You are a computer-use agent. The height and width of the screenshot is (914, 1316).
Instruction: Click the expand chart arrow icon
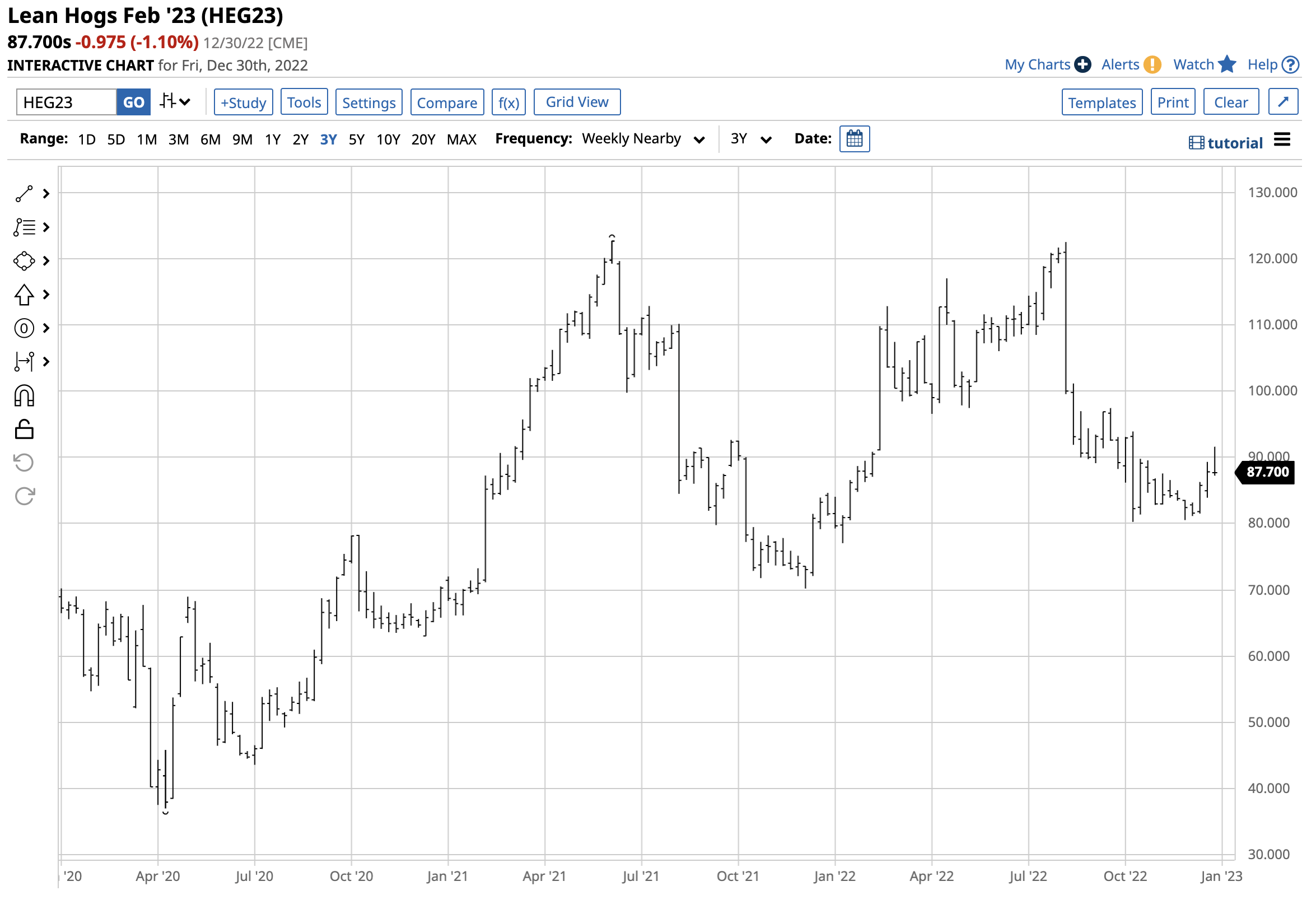tap(1282, 102)
